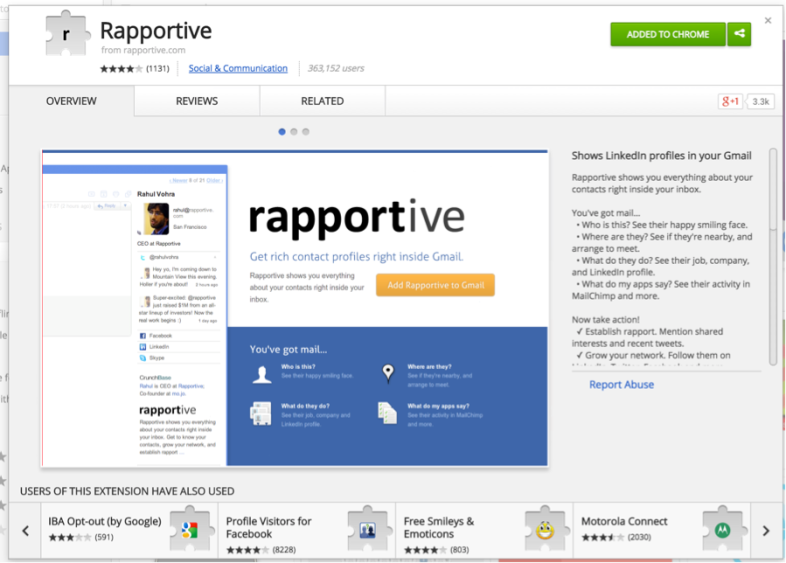
Task: Click the Rapportive puzzle-piece extension icon
Action: pos(68,33)
